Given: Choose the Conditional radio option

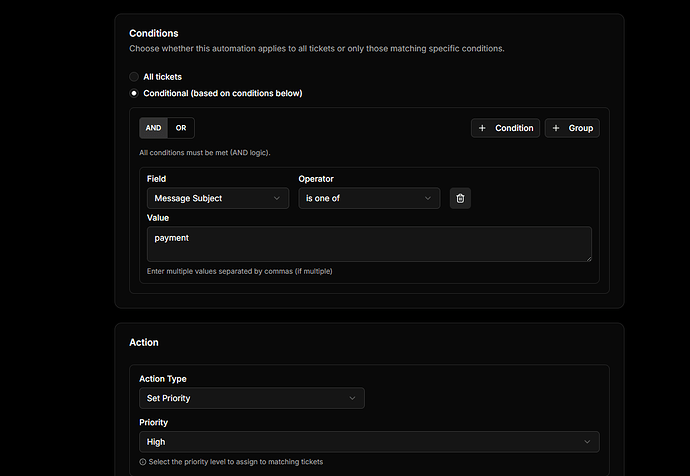Looking at the screenshot, I should 134,93.
